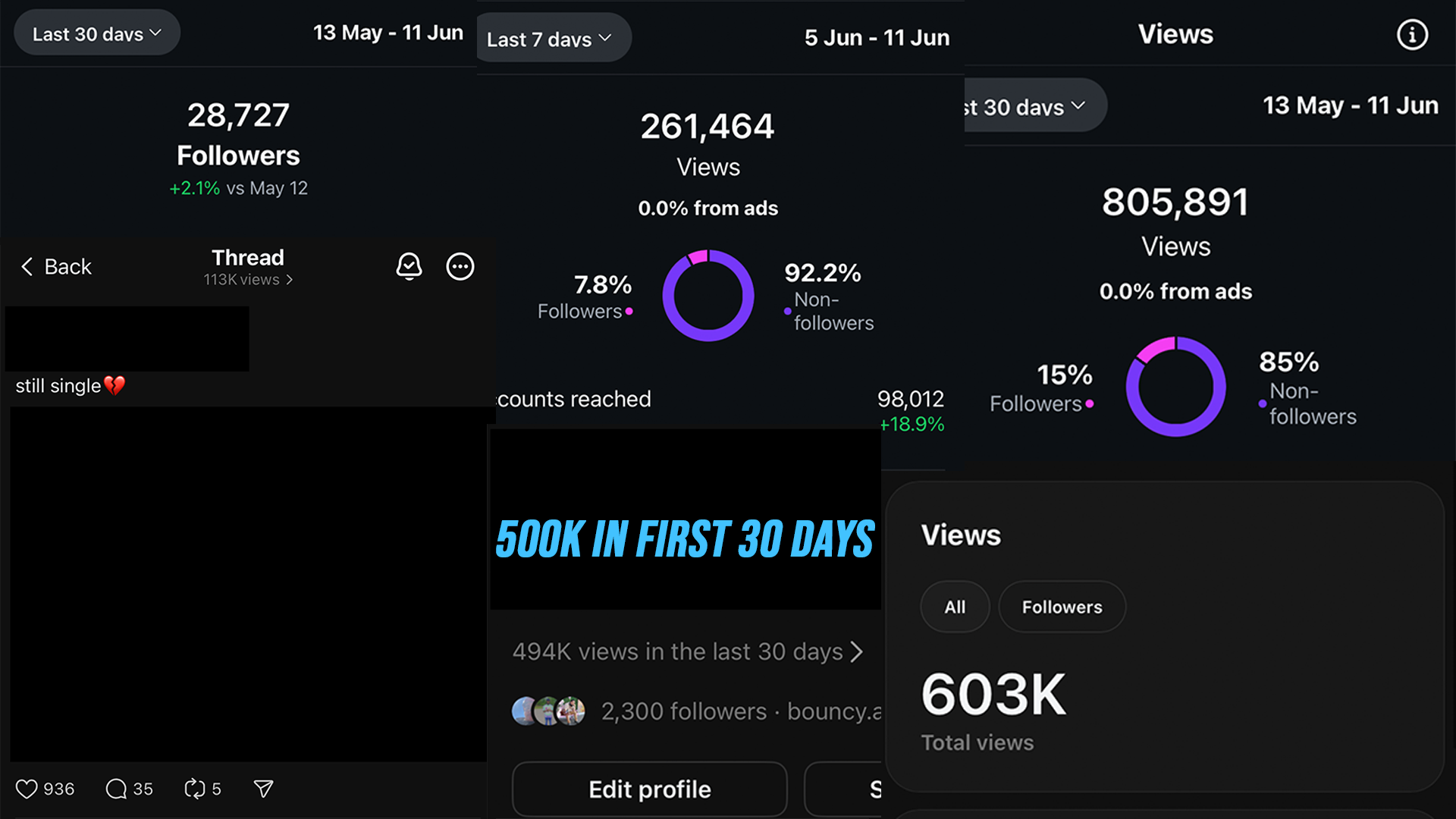Screen dimensions: 1456x819
Task: Click the 7.8% followers donut chart
Action: [708, 296]
